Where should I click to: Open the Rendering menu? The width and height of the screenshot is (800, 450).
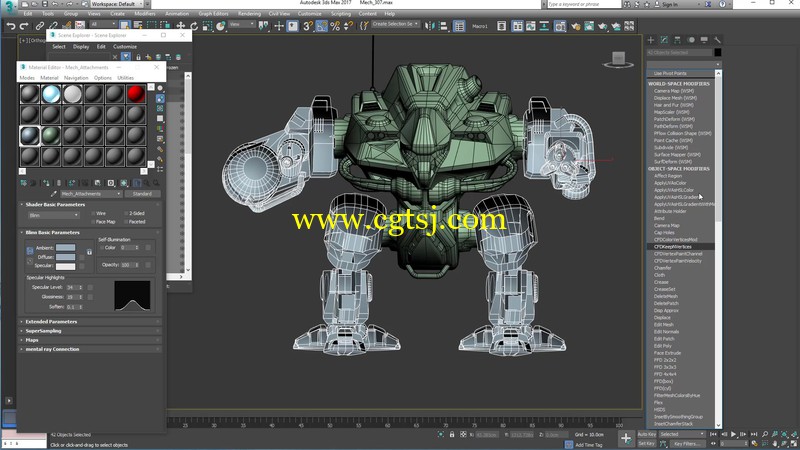coord(249,14)
